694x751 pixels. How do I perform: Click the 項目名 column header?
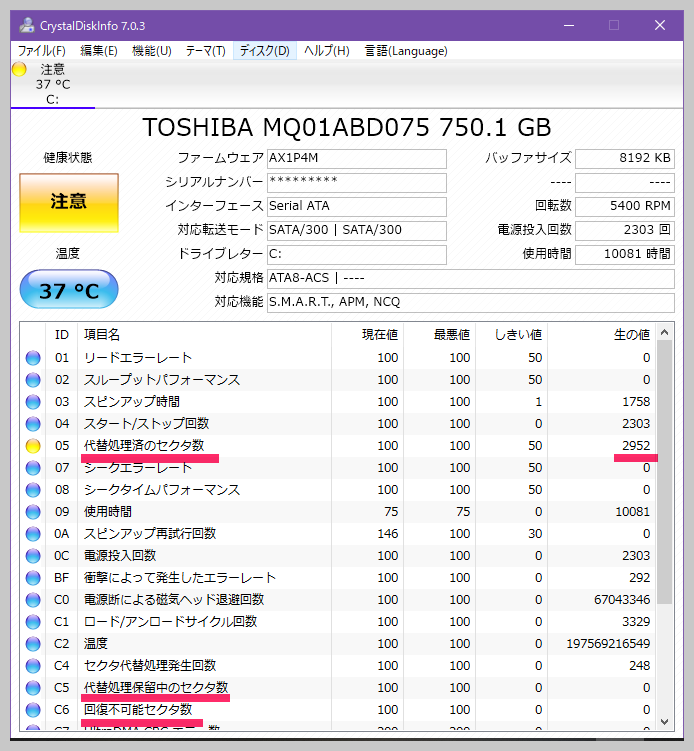coord(204,334)
